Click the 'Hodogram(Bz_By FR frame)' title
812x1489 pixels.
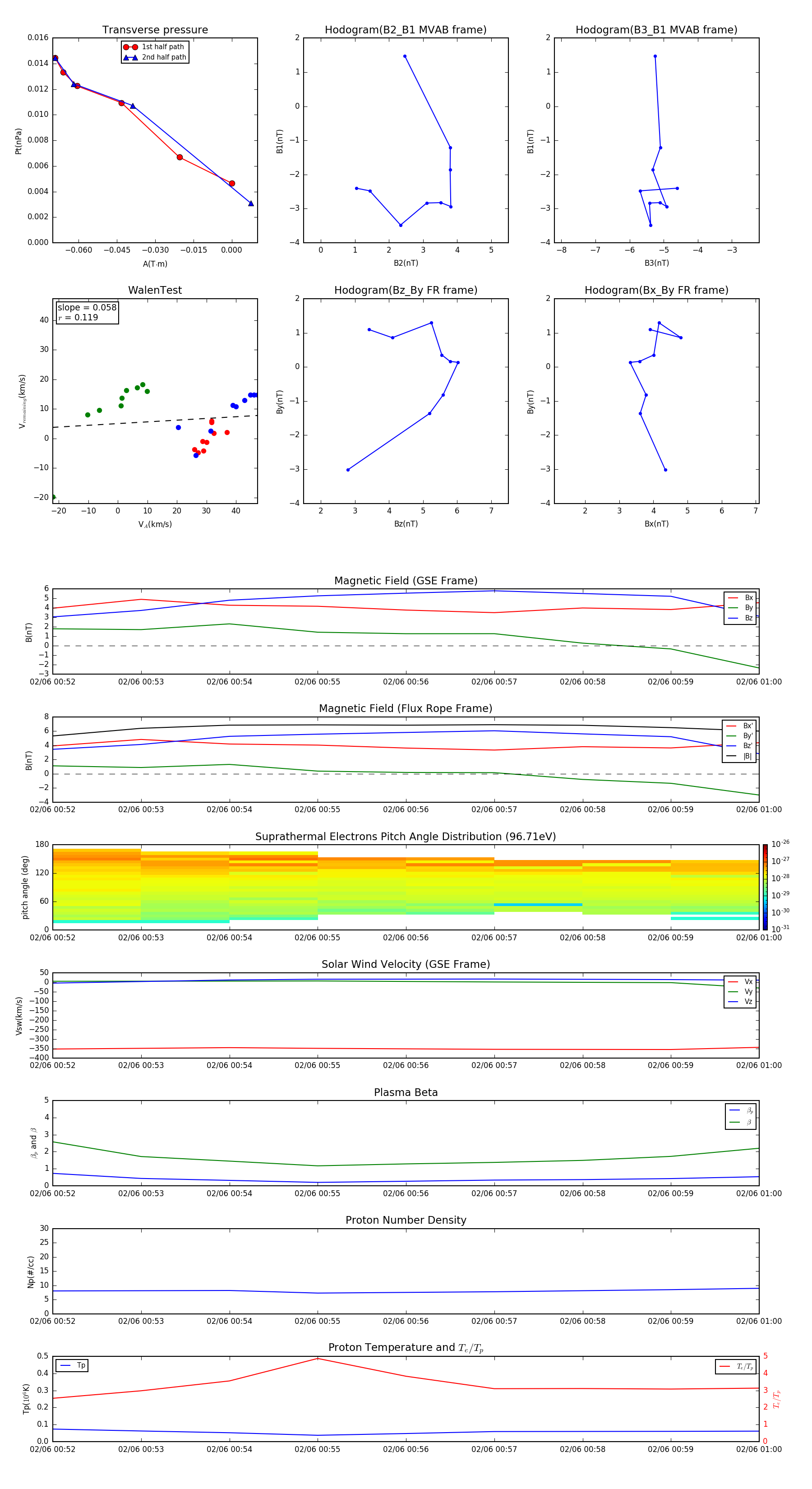(406, 290)
